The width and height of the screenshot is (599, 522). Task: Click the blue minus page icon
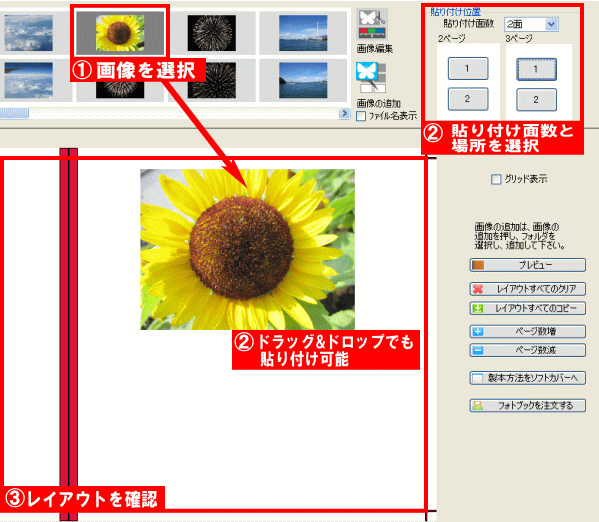tap(478, 350)
